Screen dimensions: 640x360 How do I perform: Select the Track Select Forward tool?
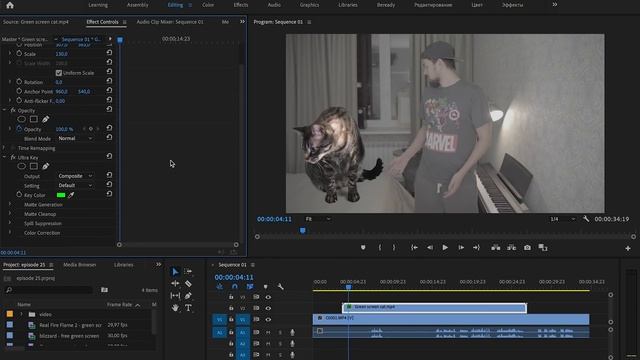188,271
